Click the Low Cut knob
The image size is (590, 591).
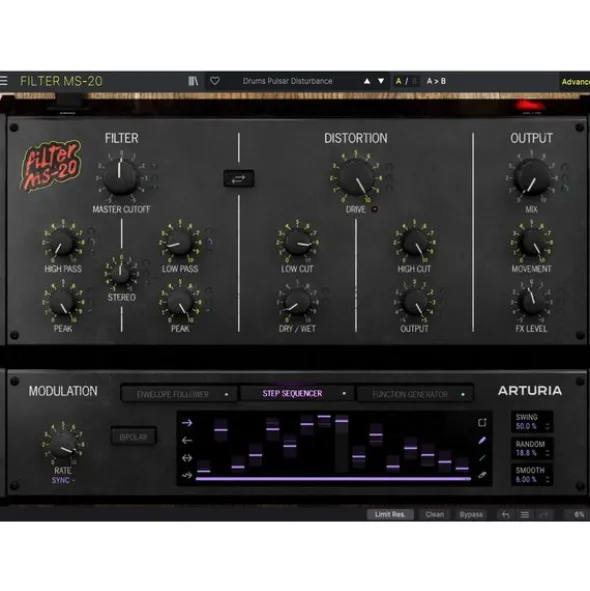[297, 243]
